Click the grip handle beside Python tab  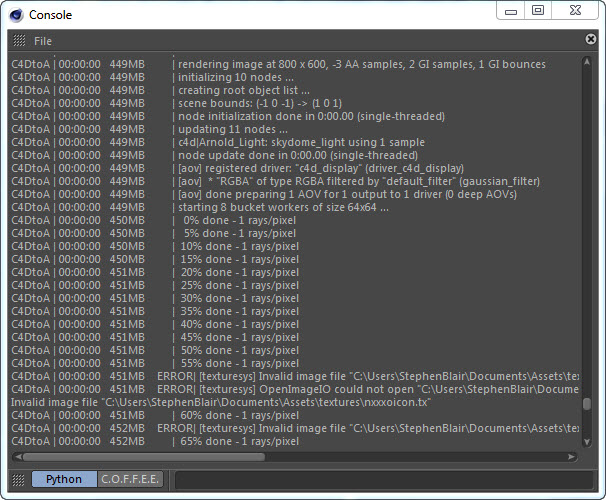pos(19,479)
